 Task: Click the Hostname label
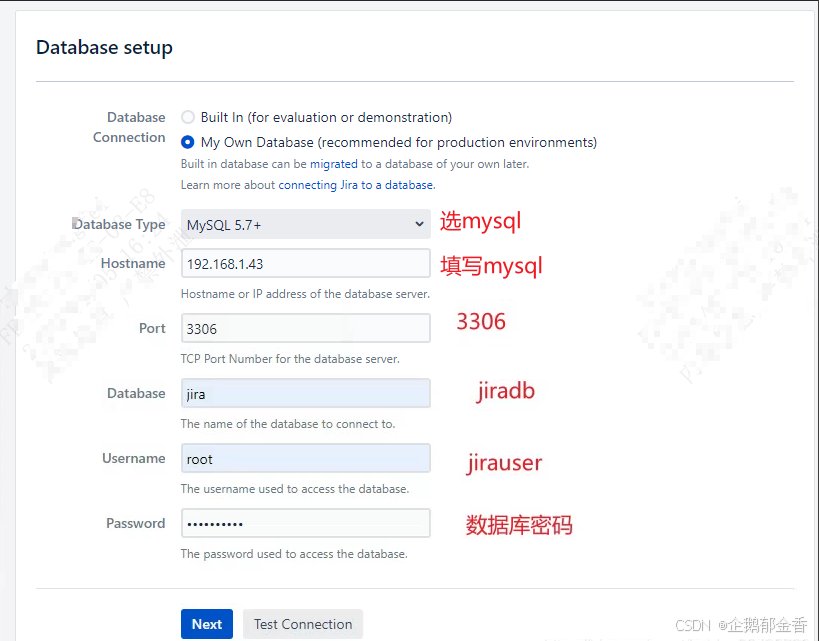[x=133, y=263]
